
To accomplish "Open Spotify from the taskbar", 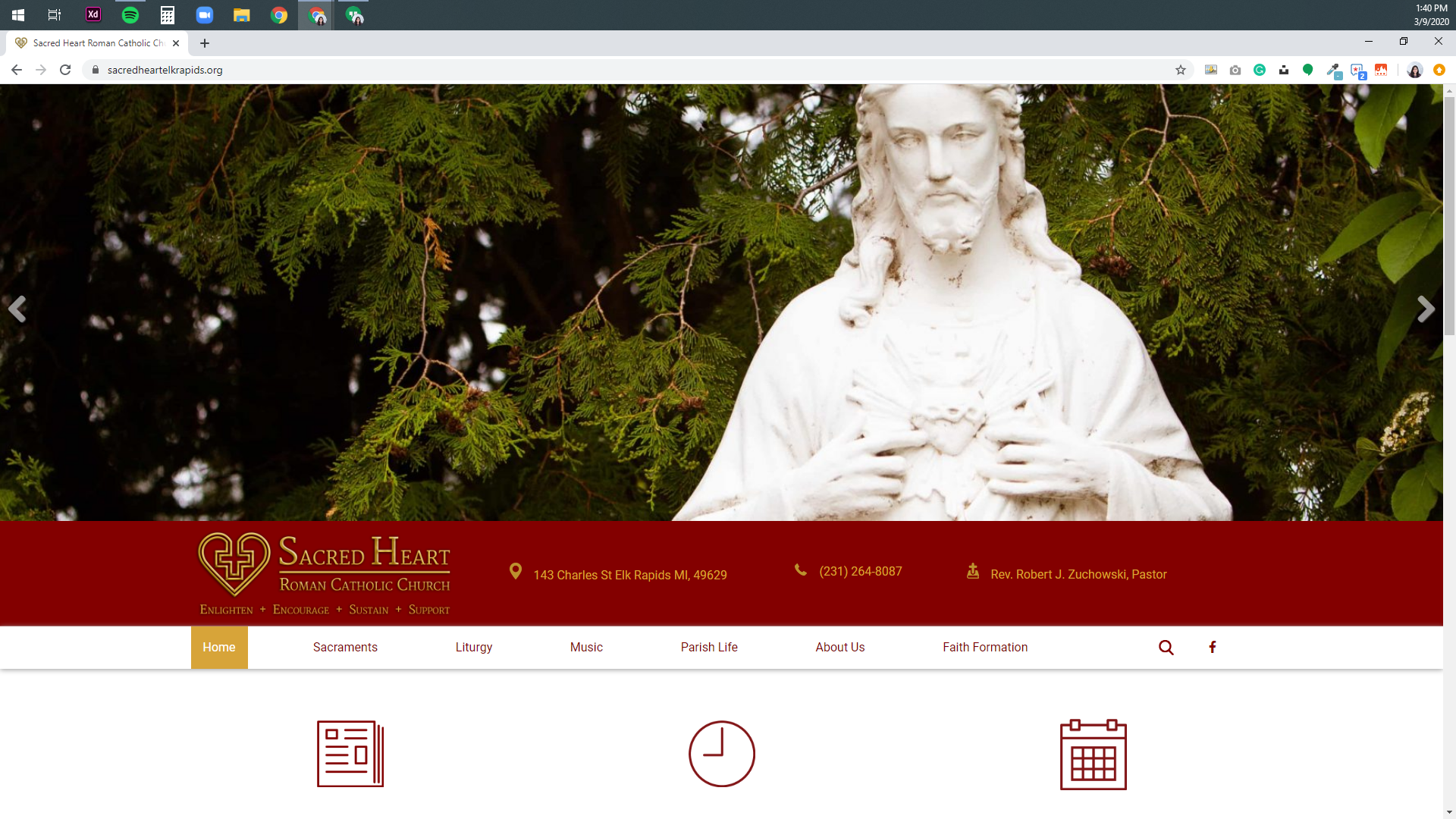I will tap(130, 14).
